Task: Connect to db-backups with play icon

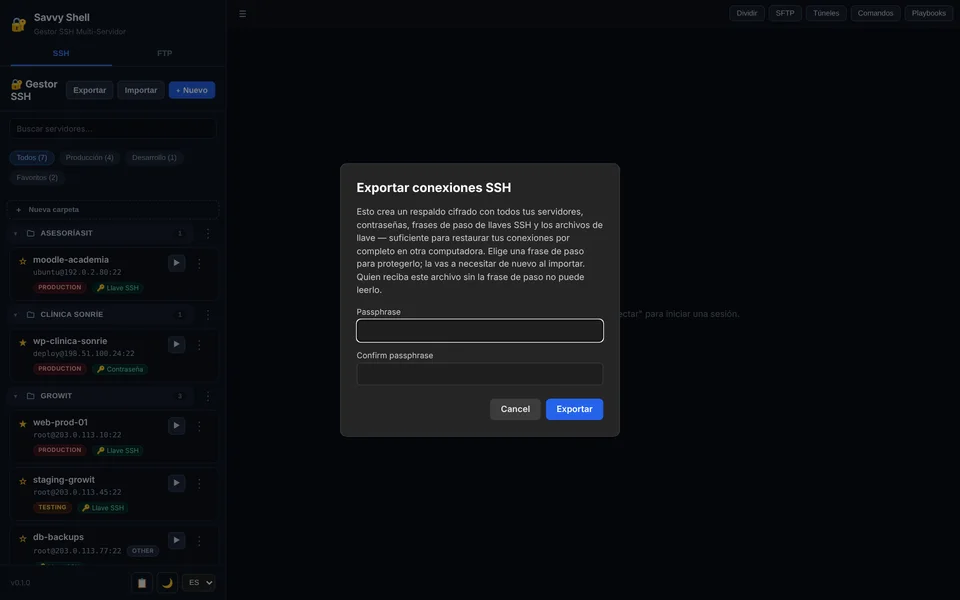Action: pos(176,540)
